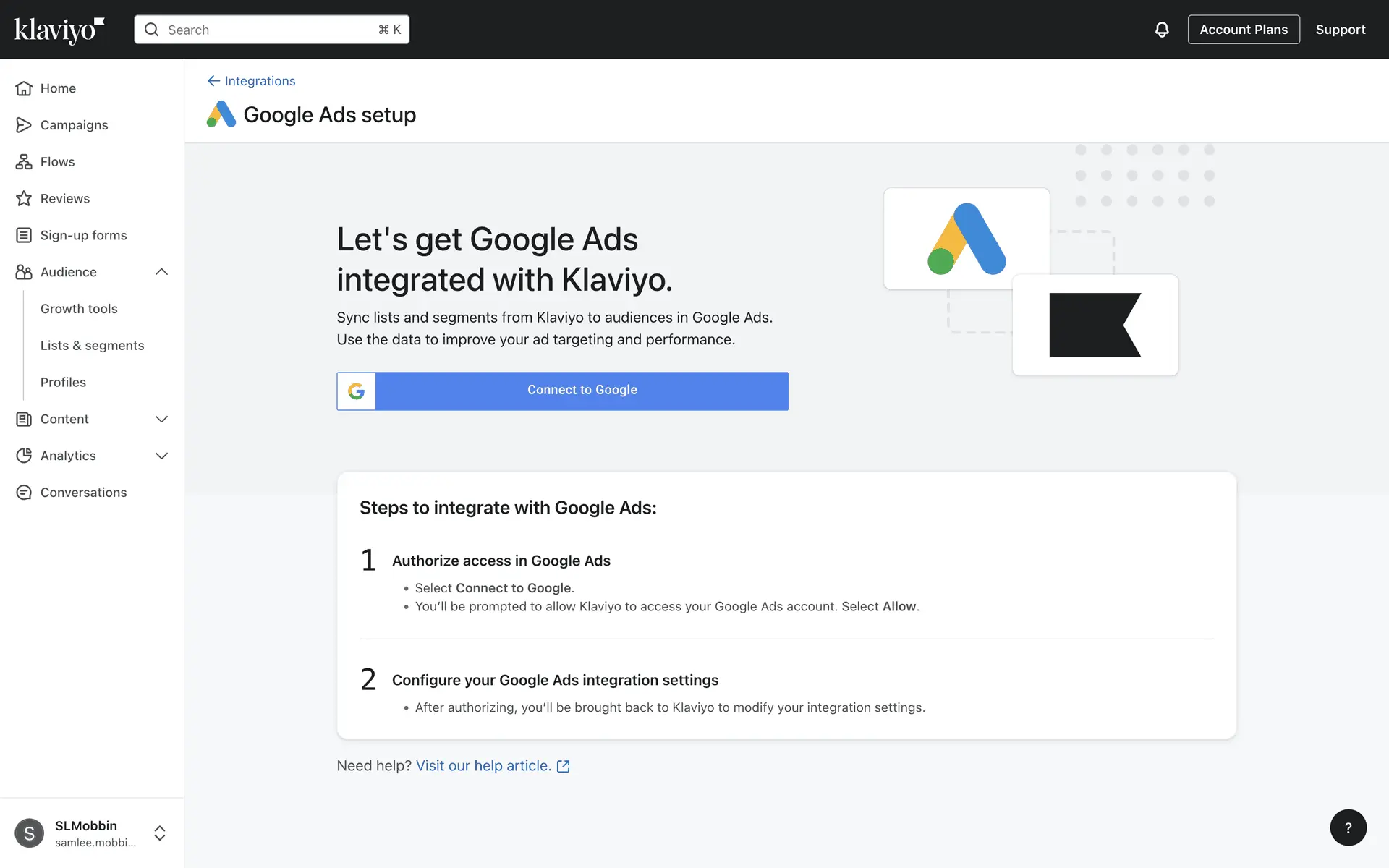Viewport: 1389px width, 868px height.
Task: Click the notifications bell icon
Action: coord(1161,30)
